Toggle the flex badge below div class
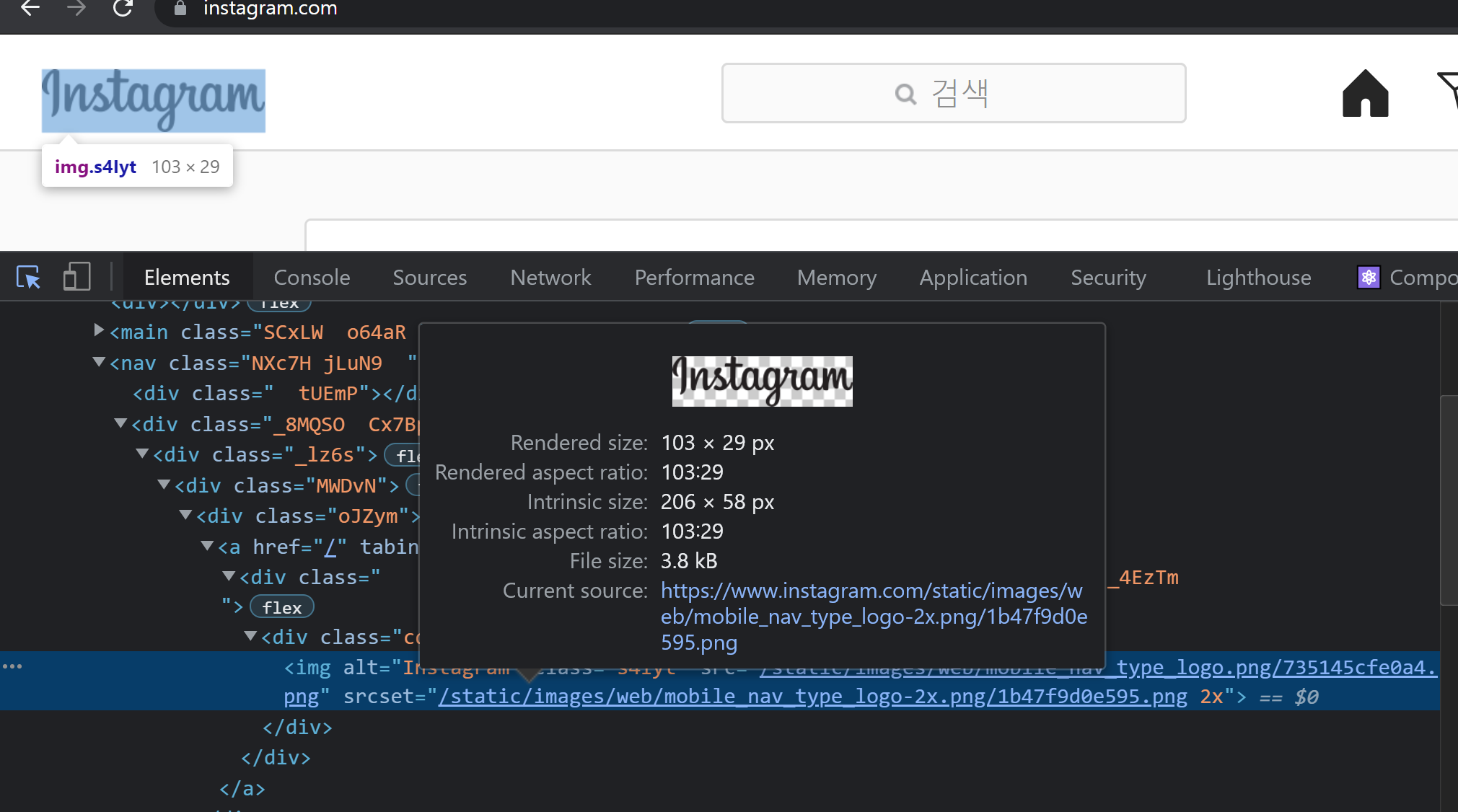The width and height of the screenshot is (1458, 812). coord(281,608)
